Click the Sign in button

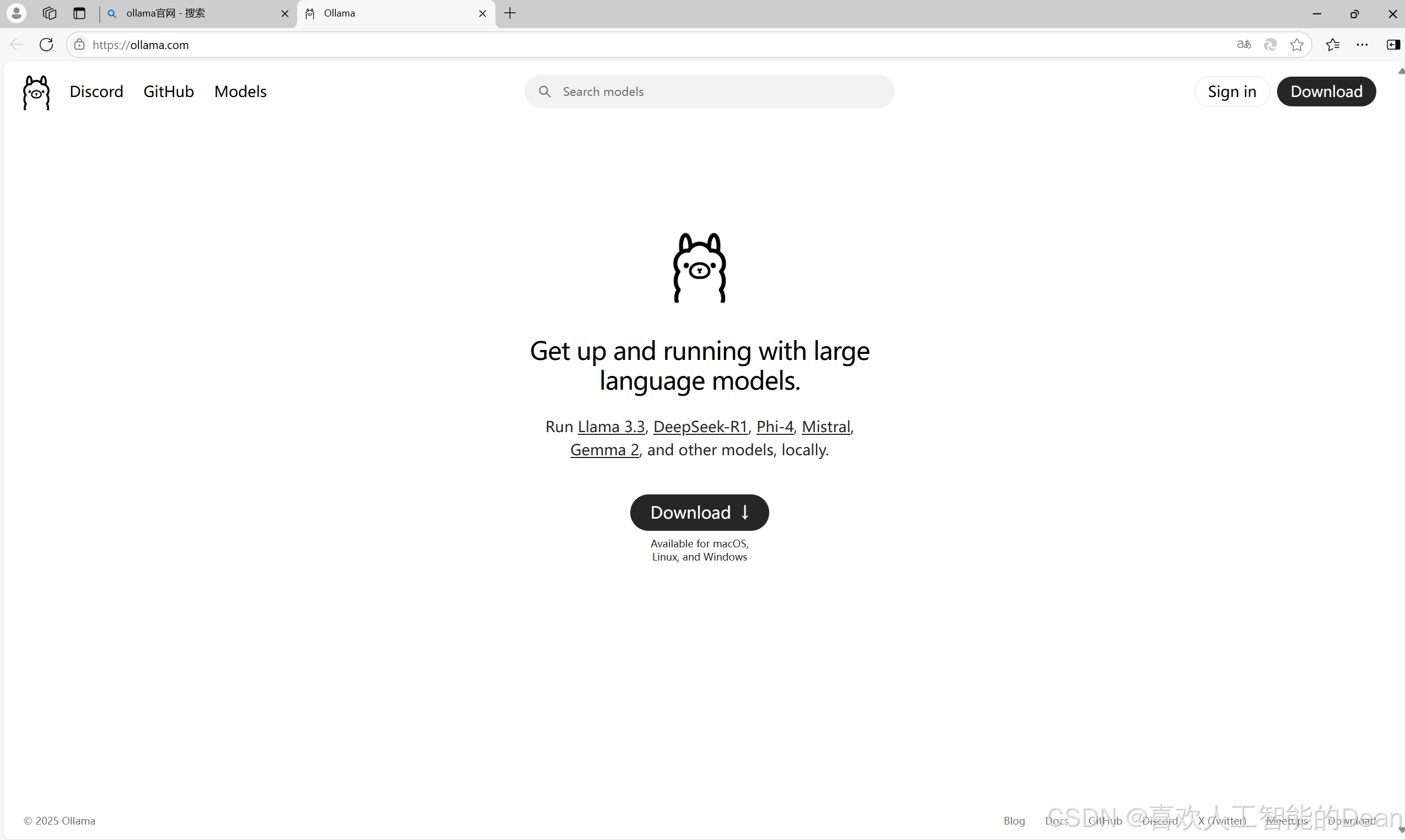(1232, 91)
